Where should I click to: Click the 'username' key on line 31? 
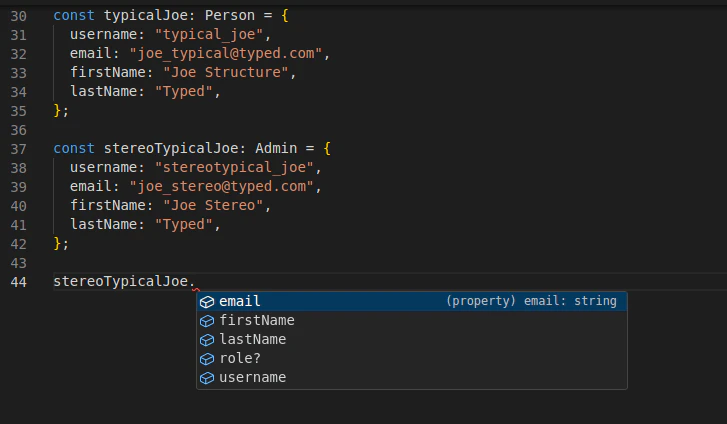(x=104, y=35)
